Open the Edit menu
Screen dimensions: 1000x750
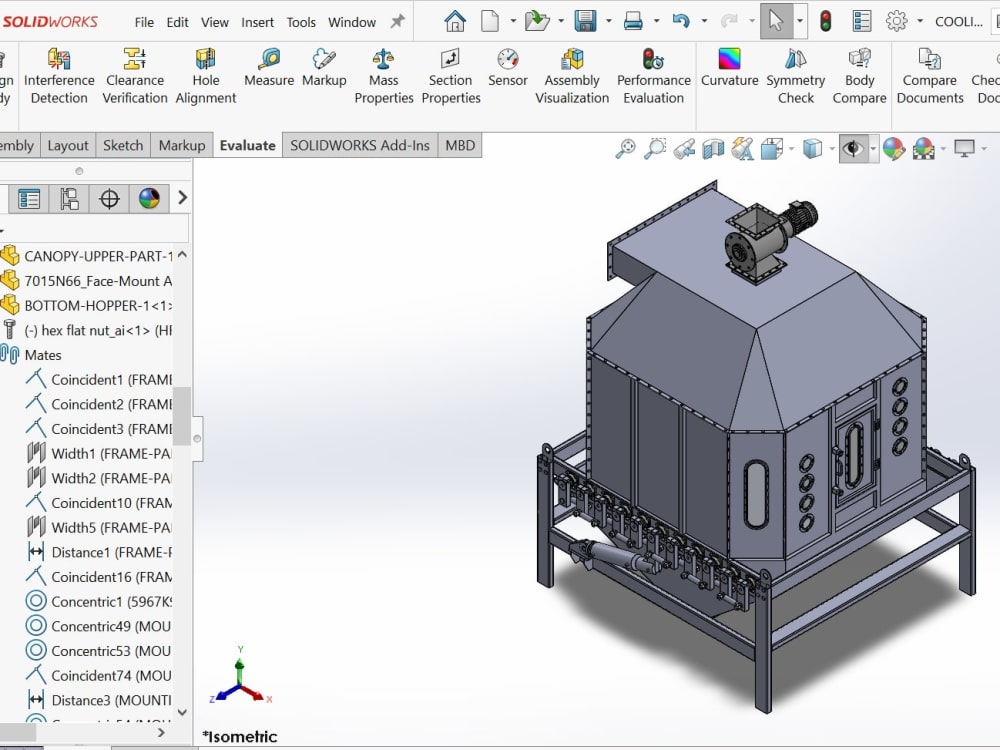(x=177, y=22)
